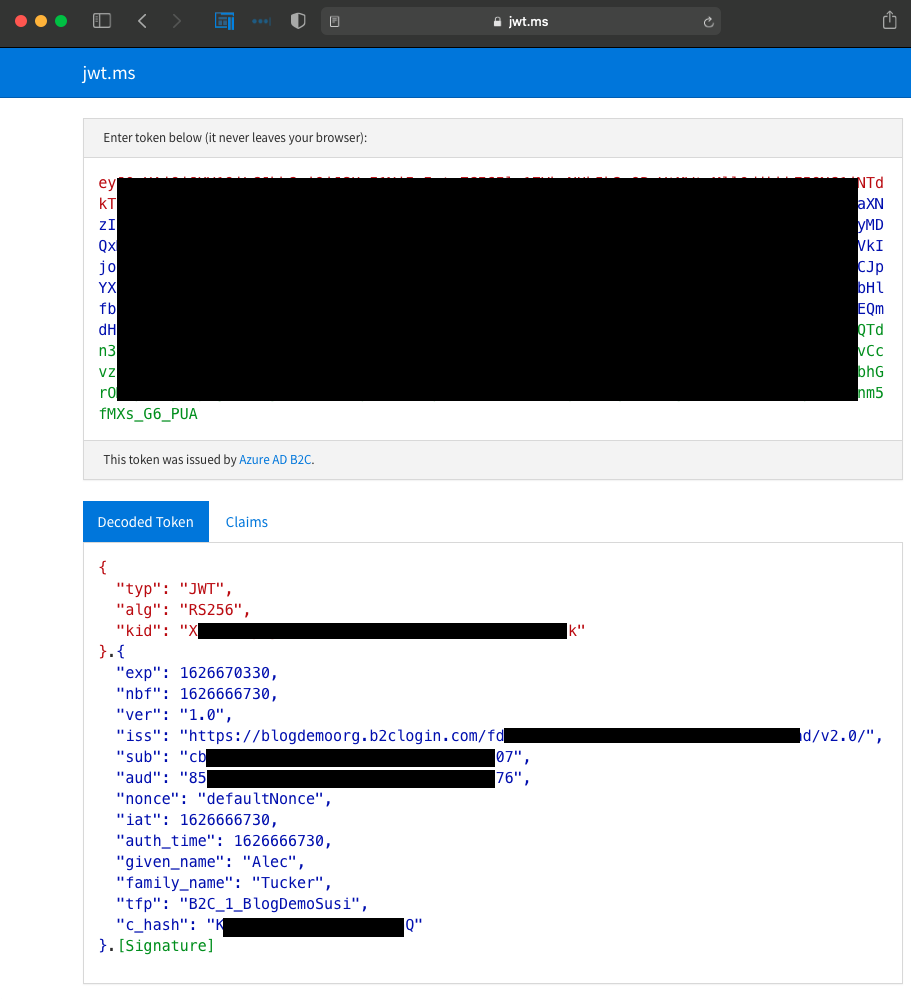Open the Azure AD B2C link

(x=275, y=459)
